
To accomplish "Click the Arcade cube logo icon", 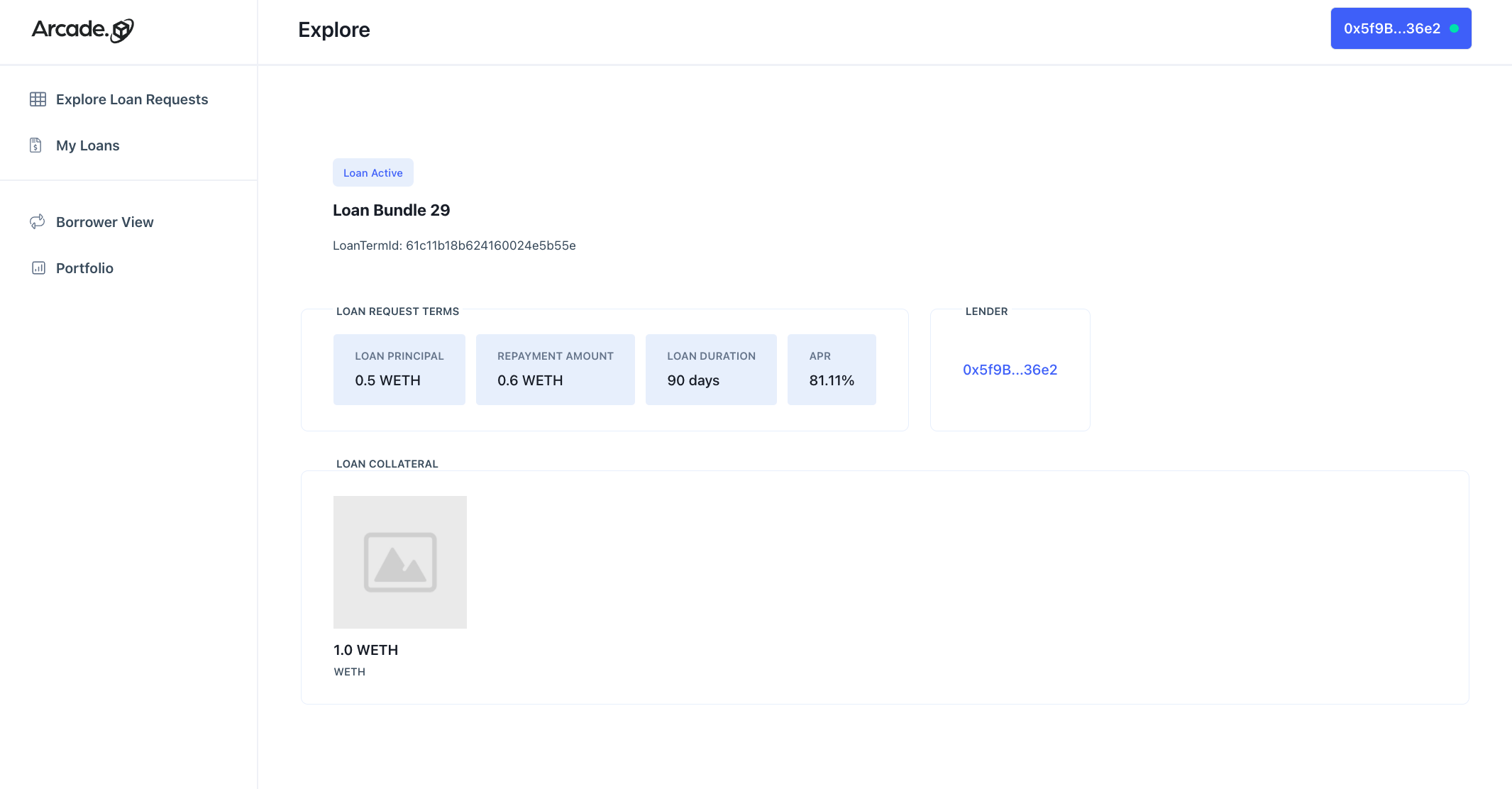I will point(123,31).
